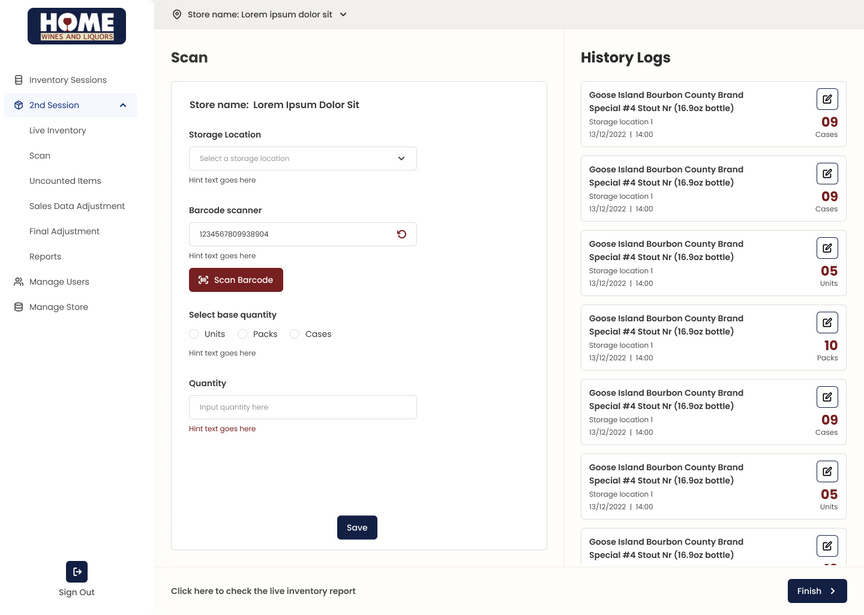Open Sales Data Adjustment page
This screenshot has width=864, height=615.
coord(77,206)
